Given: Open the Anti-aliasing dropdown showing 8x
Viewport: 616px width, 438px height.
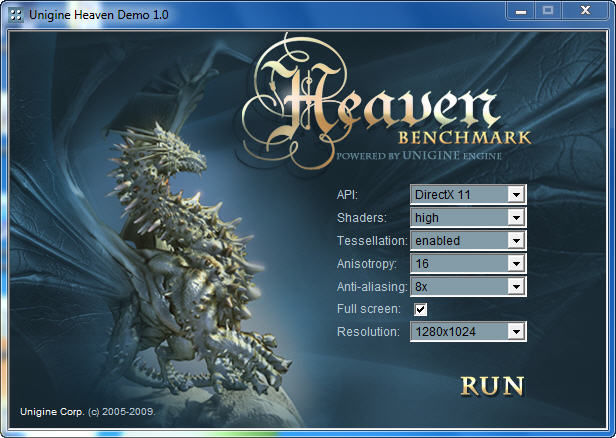Looking at the screenshot, I should pyautogui.click(x=468, y=286).
